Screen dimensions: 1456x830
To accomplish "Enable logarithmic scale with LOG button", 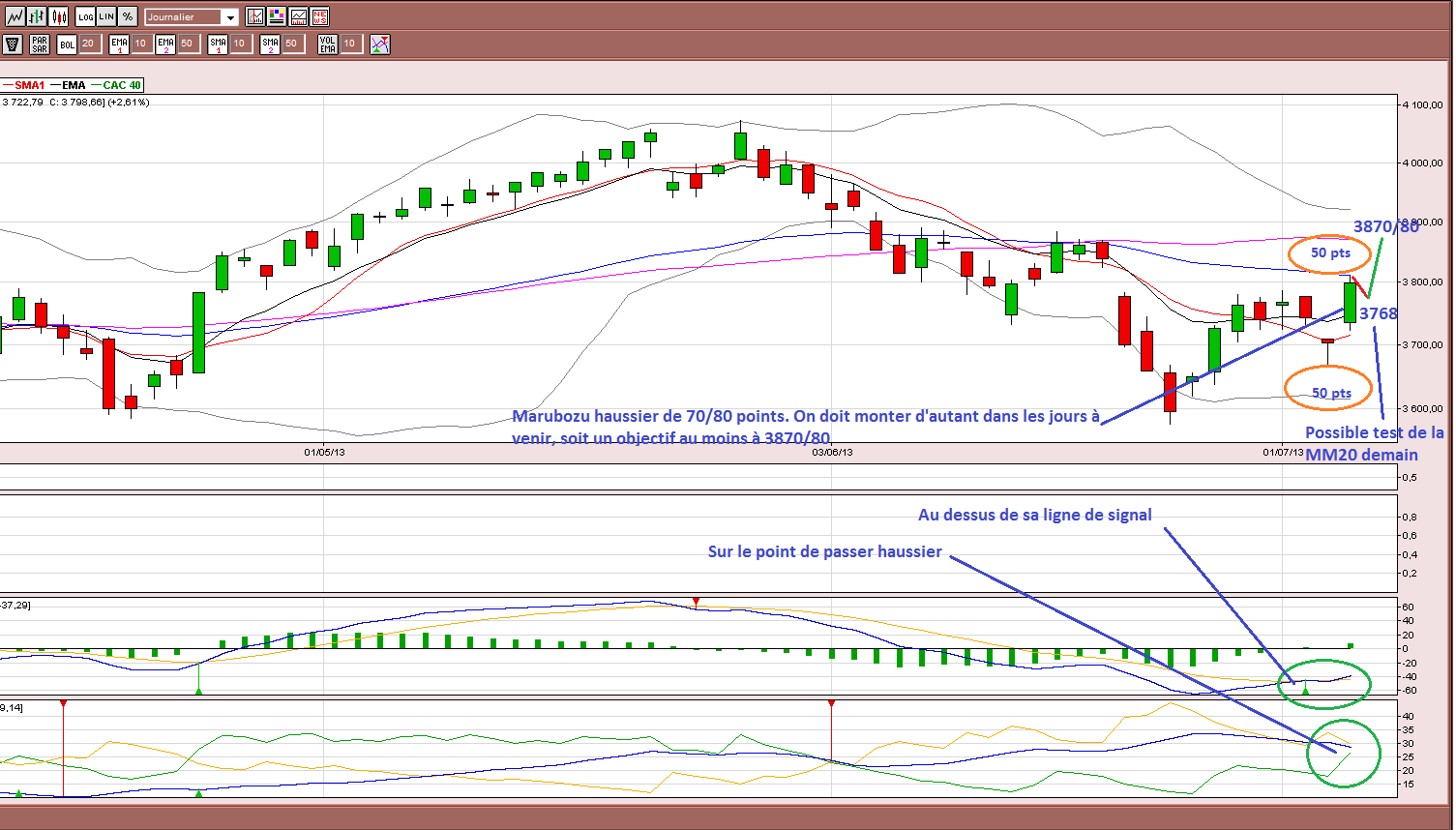I will tap(85, 16).
